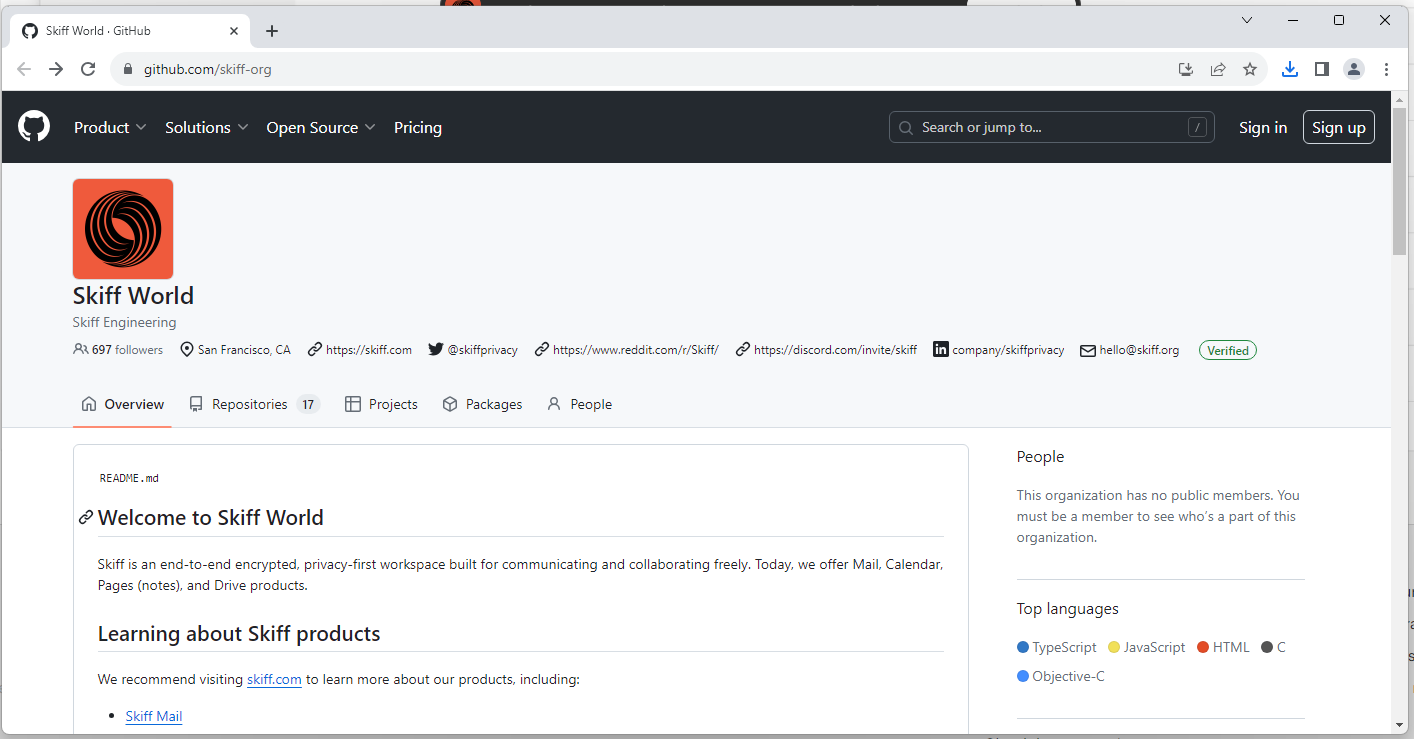Open the 697 followers link
The height and width of the screenshot is (739, 1414).
click(118, 350)
